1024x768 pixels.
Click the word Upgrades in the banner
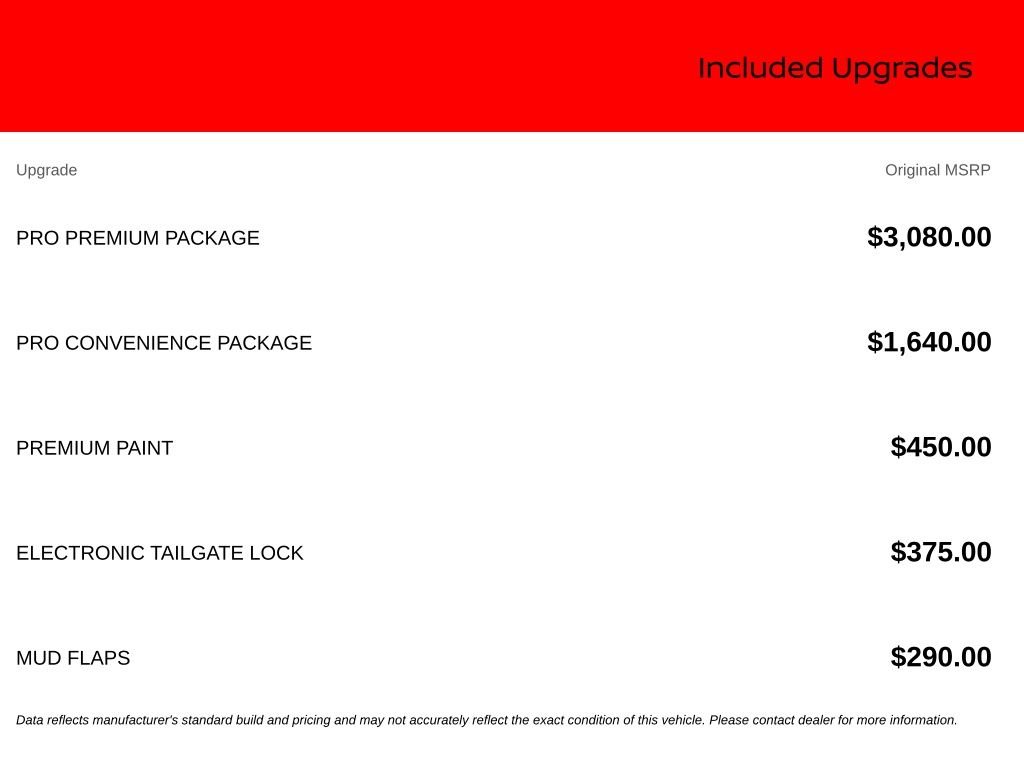click(x=902, y=69)
